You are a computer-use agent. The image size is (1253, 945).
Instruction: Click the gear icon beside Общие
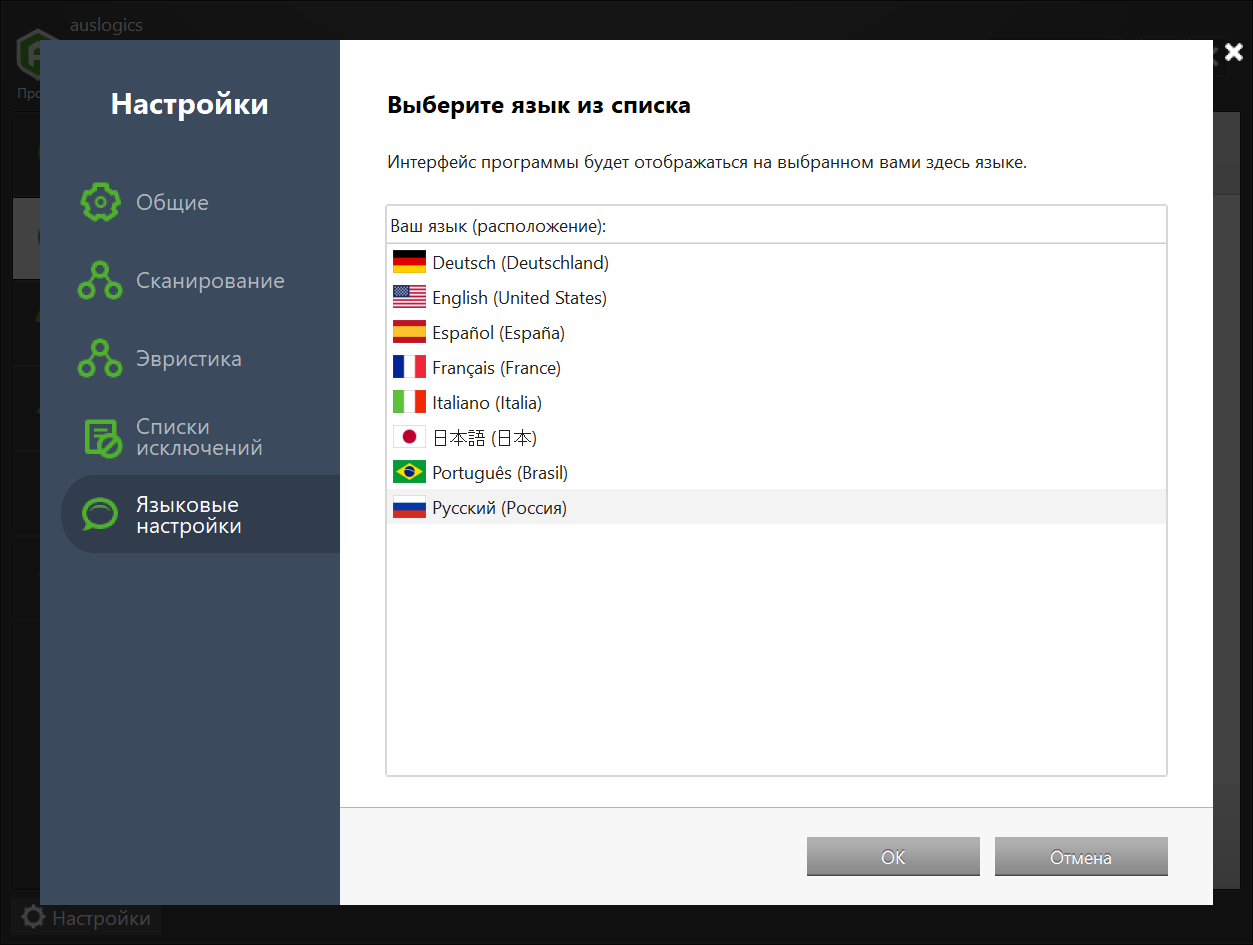[x=100, y=202]
